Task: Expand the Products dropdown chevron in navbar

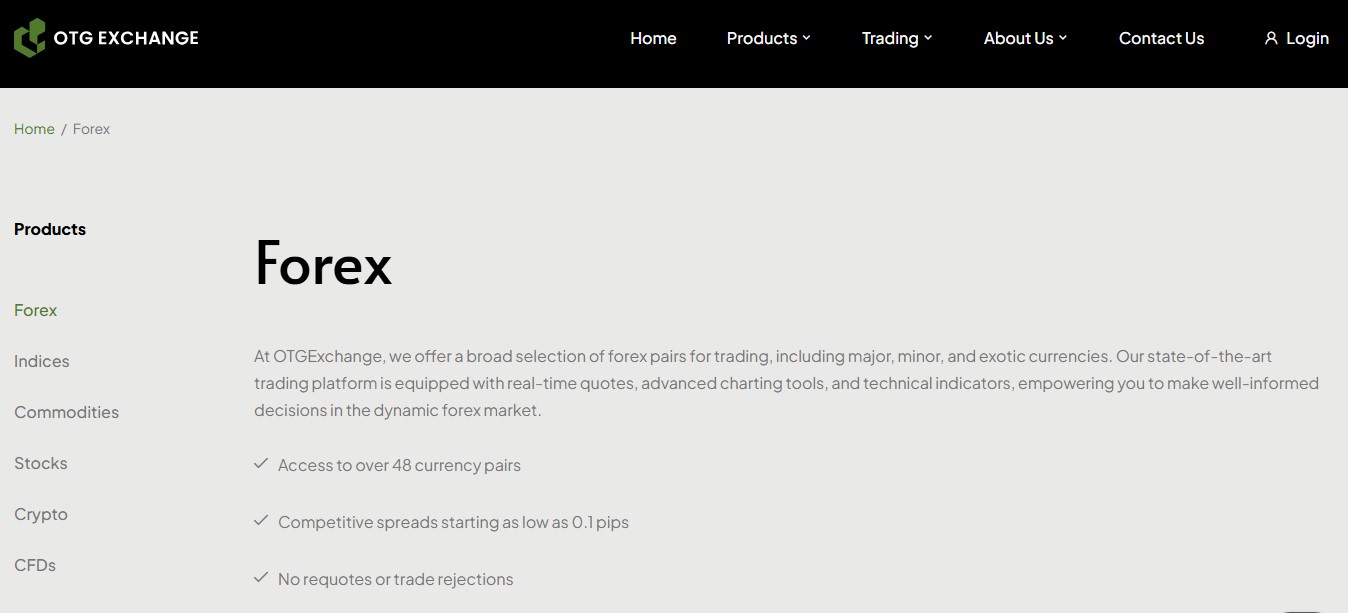Action: coord(807,38)
